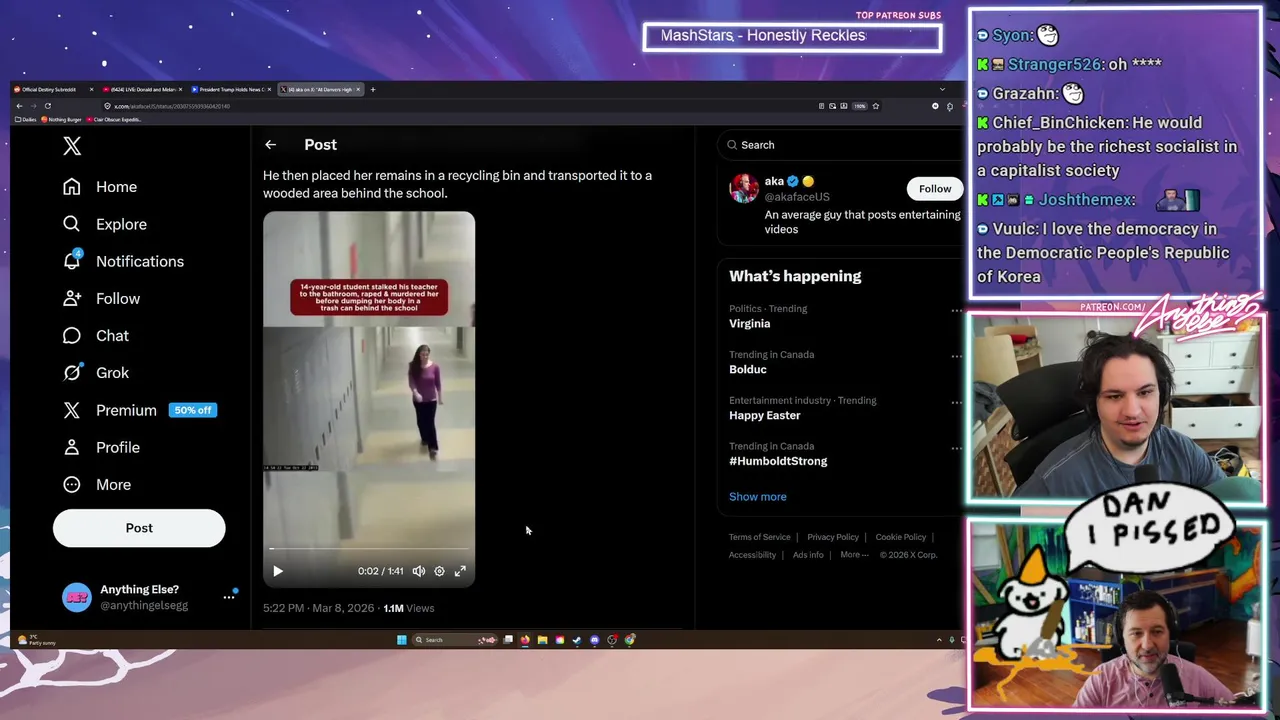Expand the footer More menu
Image resolution: width=1280 pixels, height=720 pixels.
tap(854, 555)
